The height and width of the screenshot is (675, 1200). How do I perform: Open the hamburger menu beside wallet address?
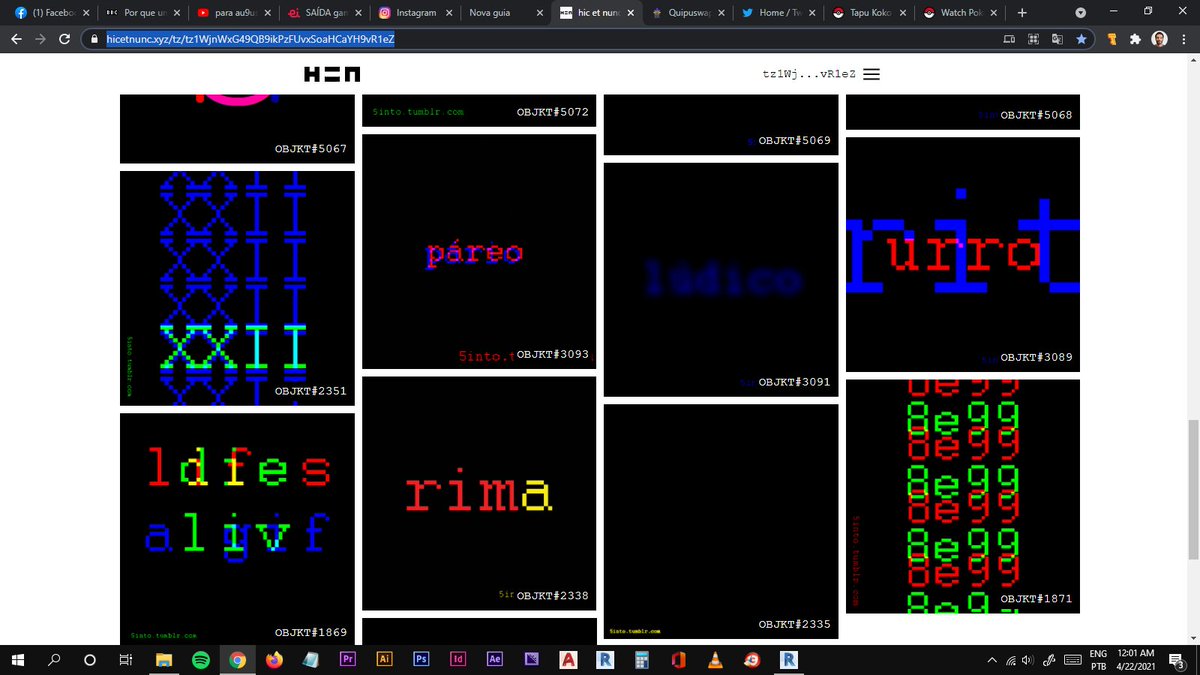[x=871, y=74]
